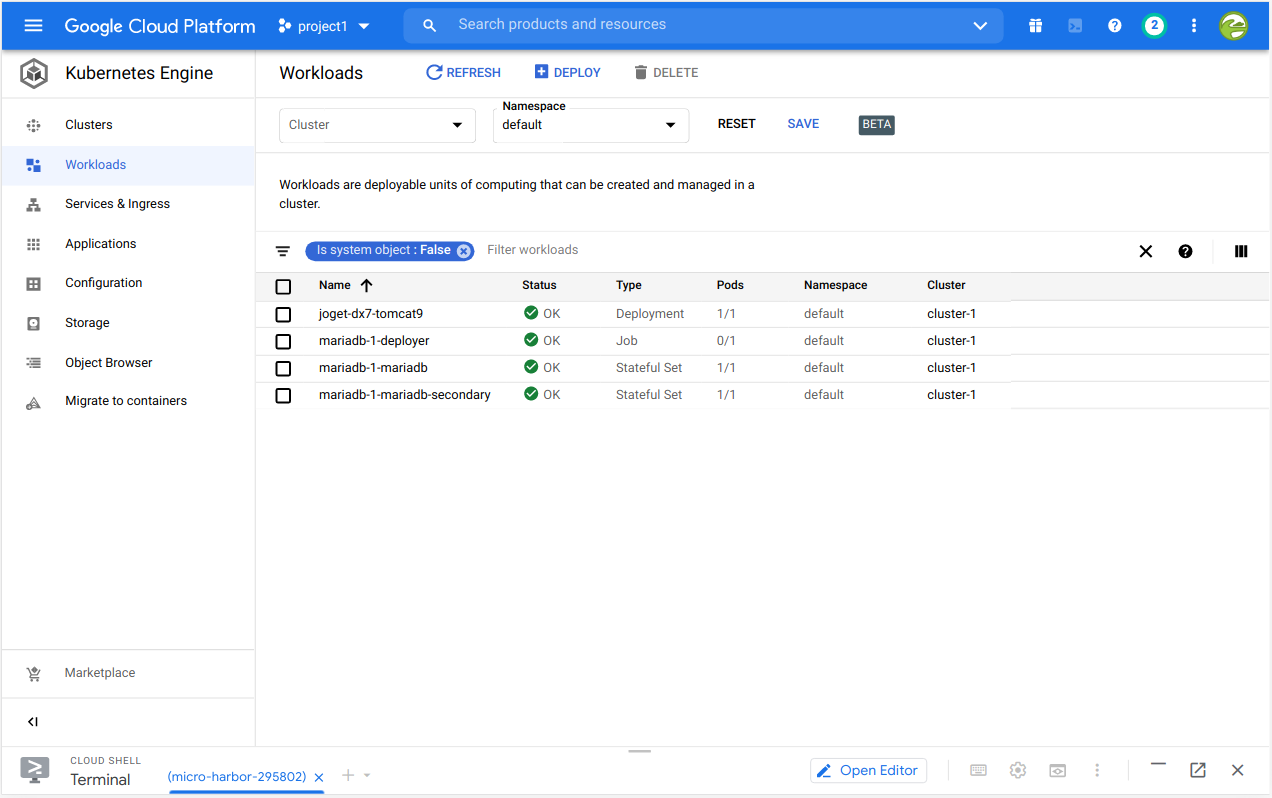The width and height of the screenshot is (1272, 798).
Task: Open the project1 project selector
Action: tap(324, 26)
